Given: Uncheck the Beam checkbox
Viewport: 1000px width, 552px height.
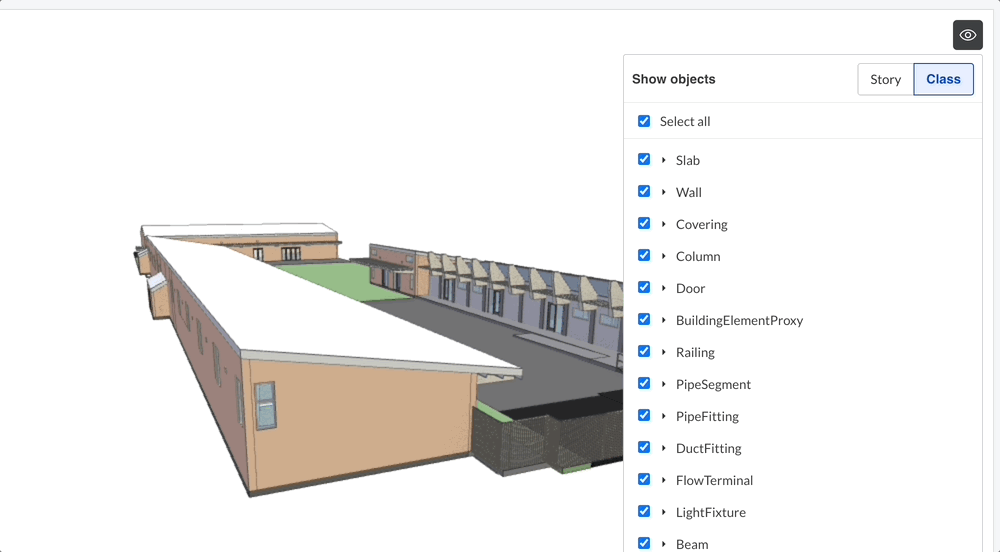Looking at the screenshot, I should coord(644,543).
